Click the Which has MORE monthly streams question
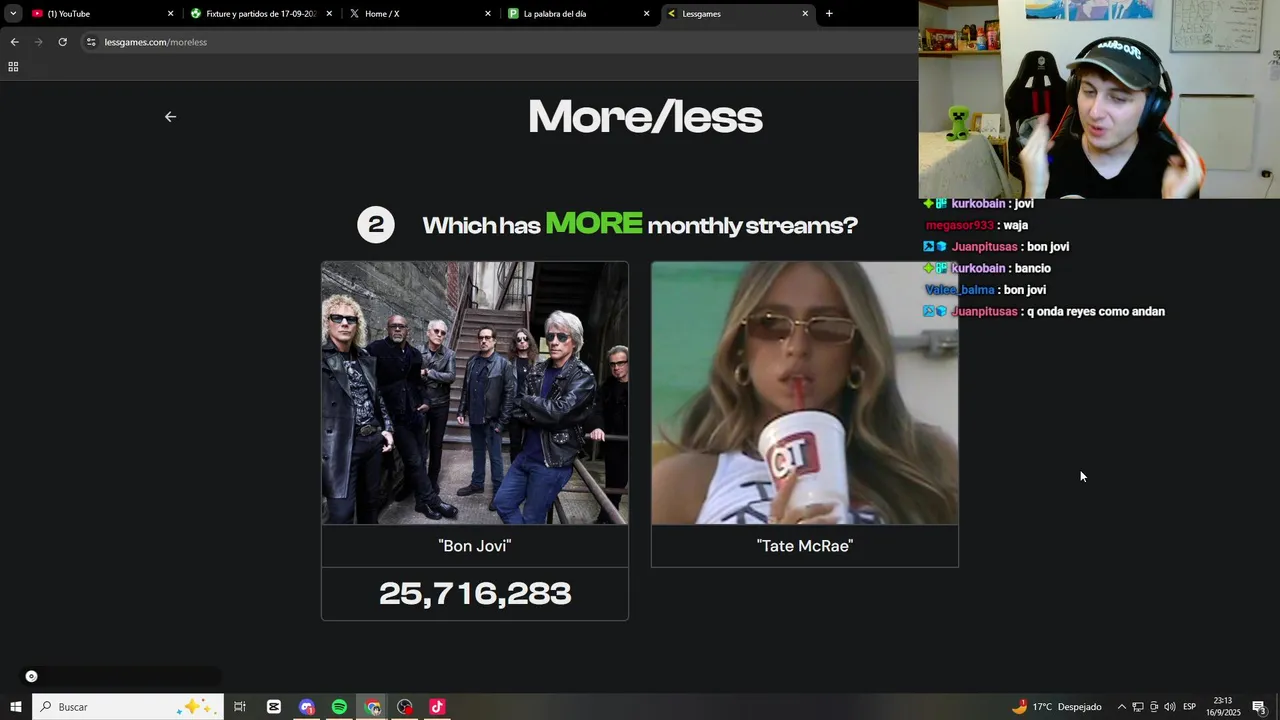The height and width of the screenshot is (720, 1280). coord(640,224)
